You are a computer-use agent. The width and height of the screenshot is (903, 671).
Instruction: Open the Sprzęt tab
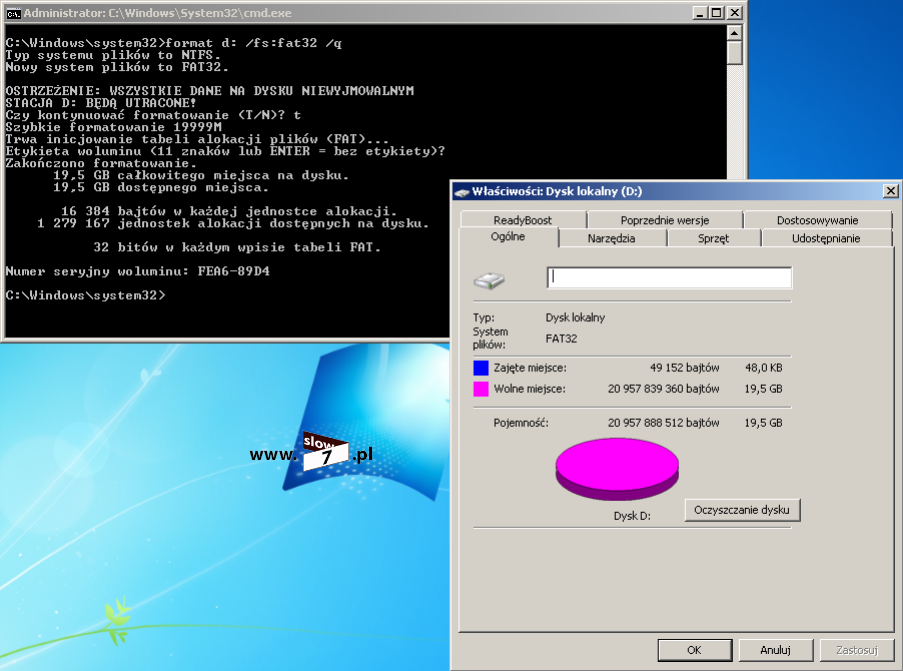click(x=713, y=238)
